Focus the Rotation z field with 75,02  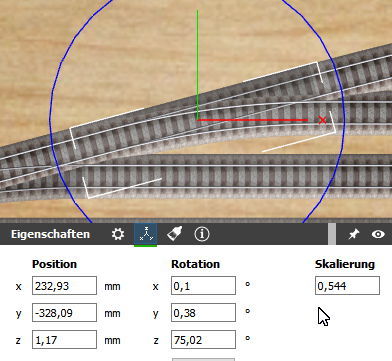tap(203, 340)
